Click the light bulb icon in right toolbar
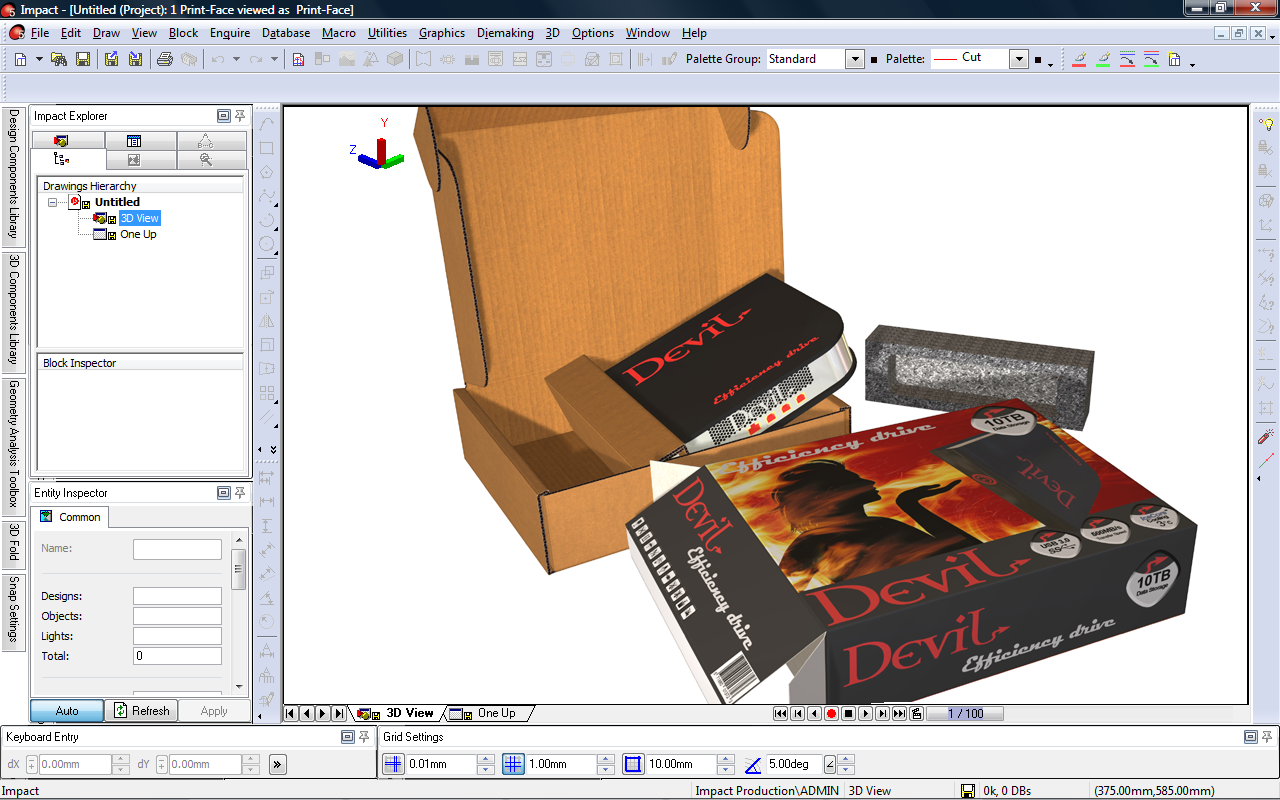The height and width of the screenshot is (800, 1280). pos(1266,124)
